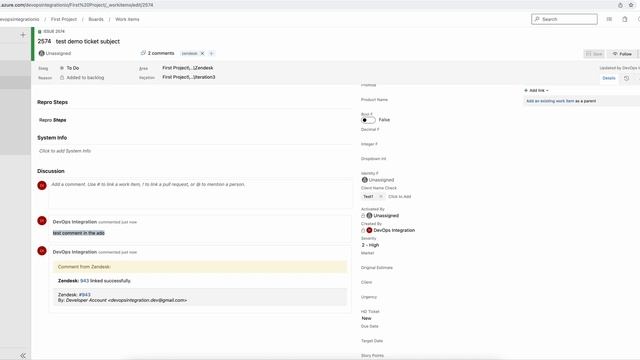Click 'Click to Add' in Client Name Check
Image resolution: width=640 pixels, height=360 pixels.
tap(399, 196)
